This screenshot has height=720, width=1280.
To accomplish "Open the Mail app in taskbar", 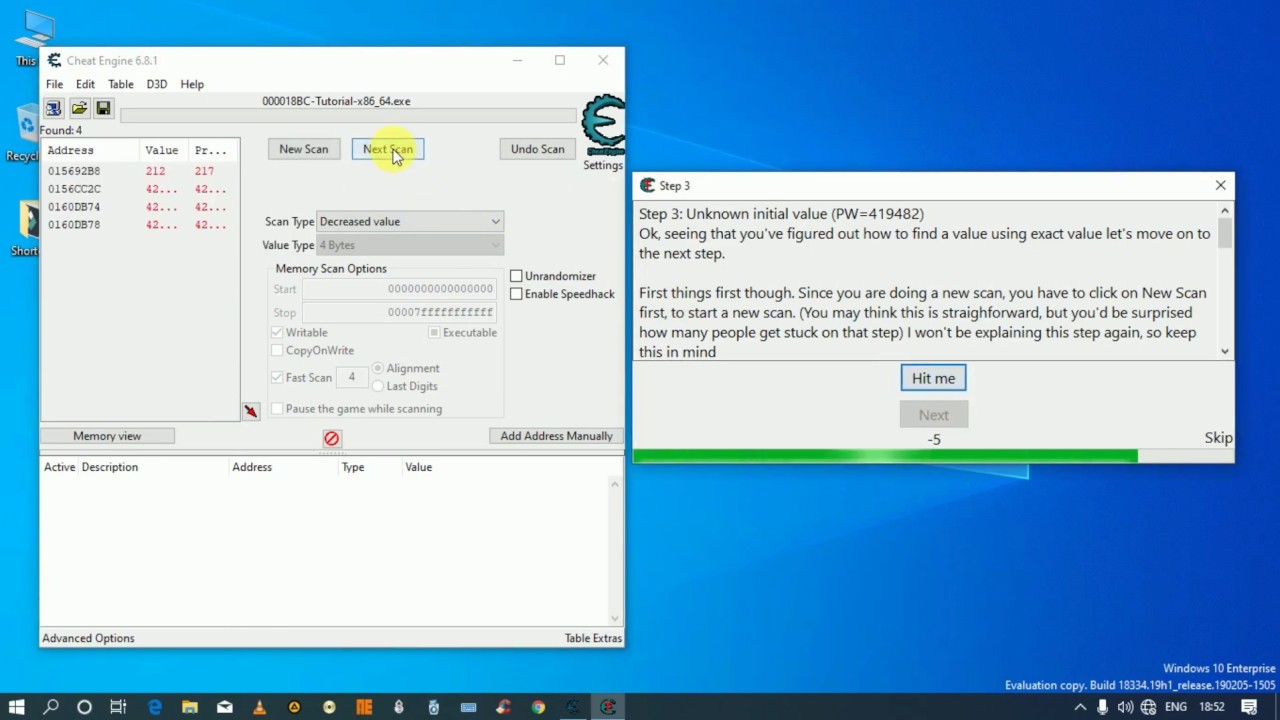I will [225, 707].
